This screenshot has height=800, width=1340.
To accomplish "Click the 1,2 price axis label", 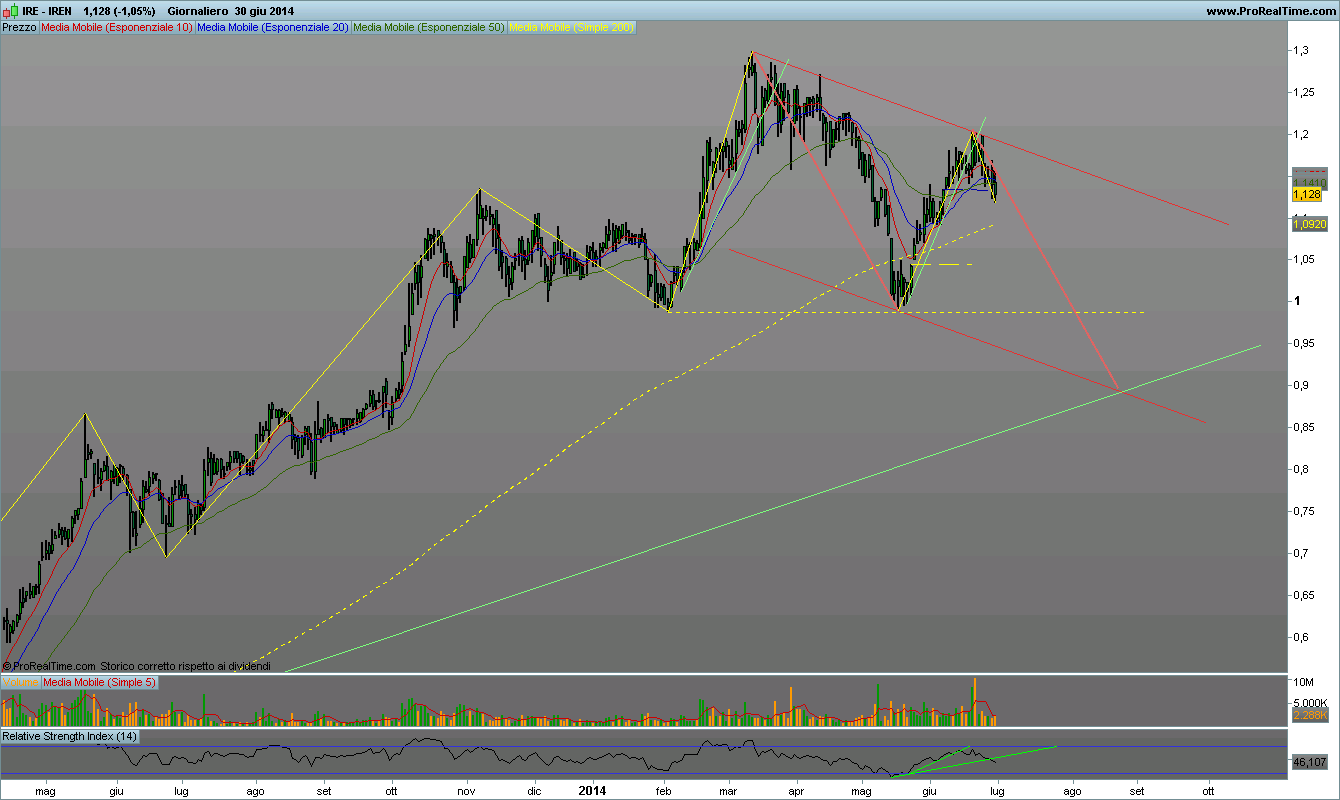I will (1300, 134).
